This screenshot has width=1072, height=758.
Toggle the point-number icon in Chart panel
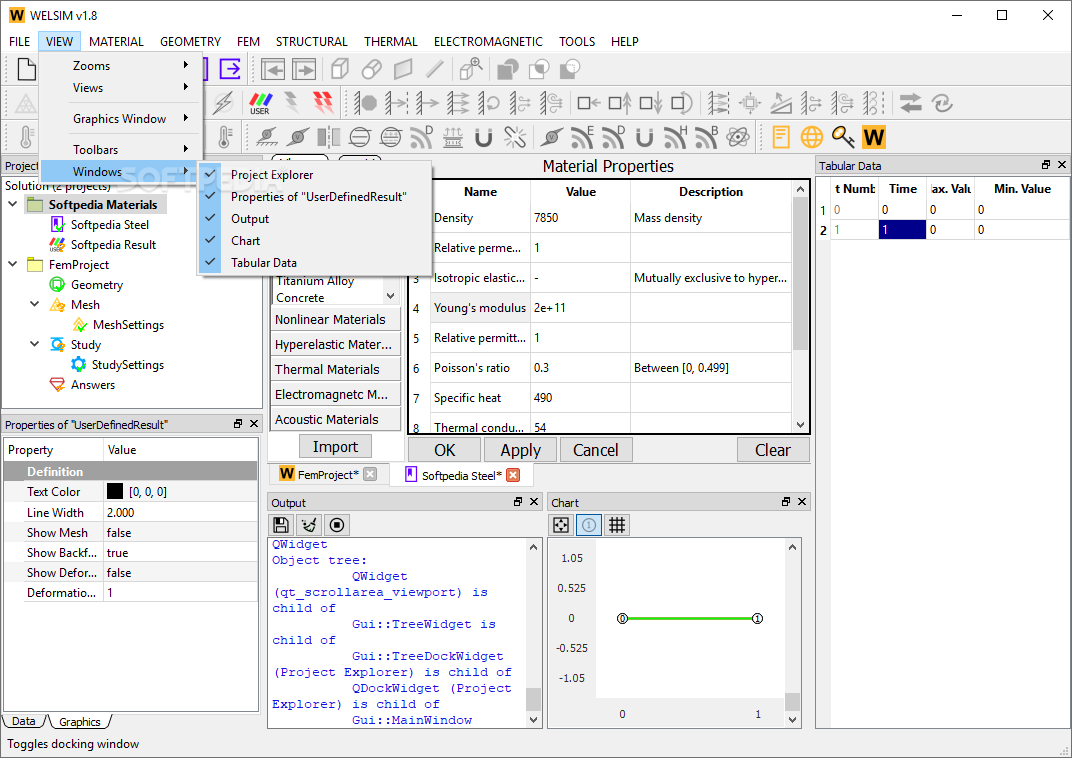(589, 525)
